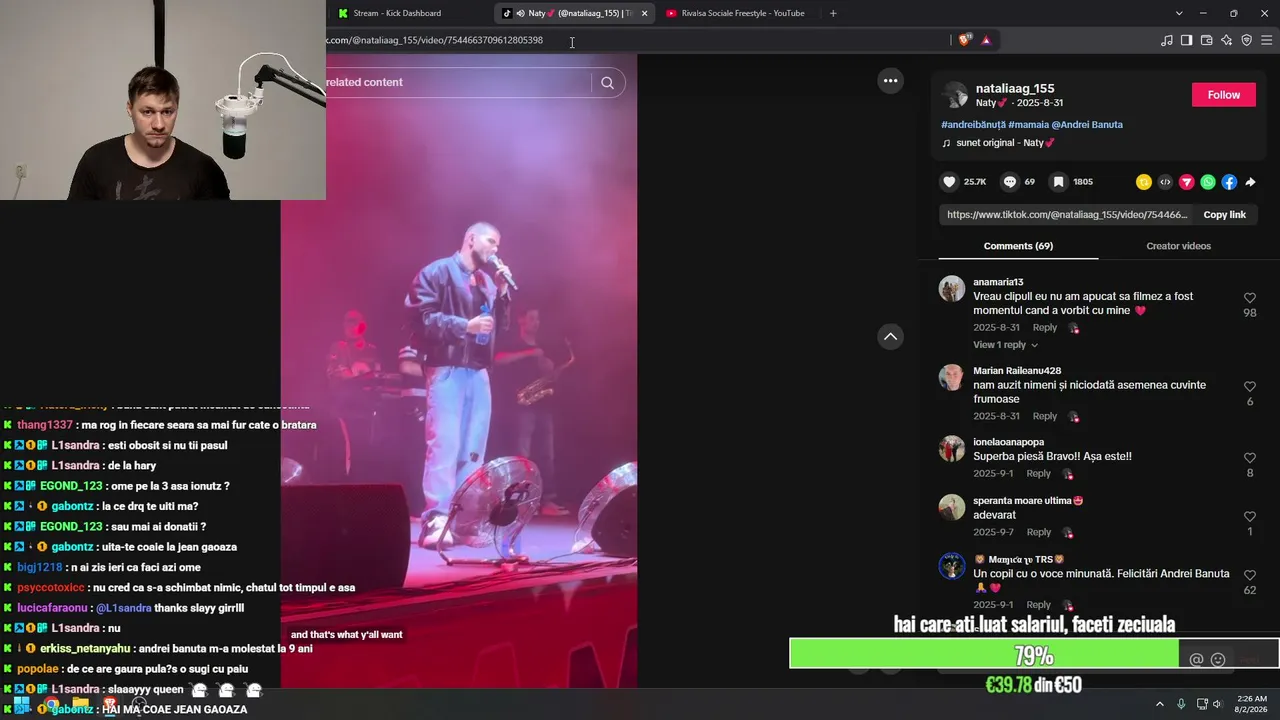1280x720 pixels.
Task: Open comments via speech bubble icon
Action: [1010, 182]
